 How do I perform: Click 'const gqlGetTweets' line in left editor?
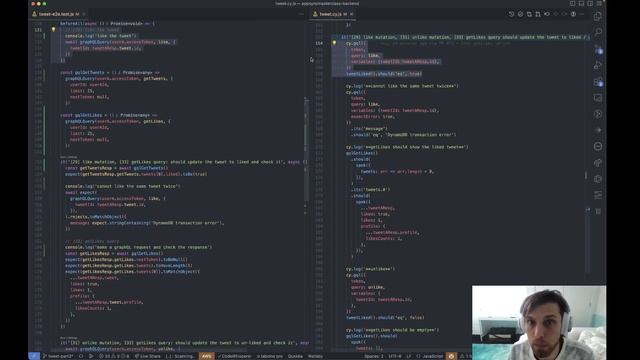coord(110,73)
